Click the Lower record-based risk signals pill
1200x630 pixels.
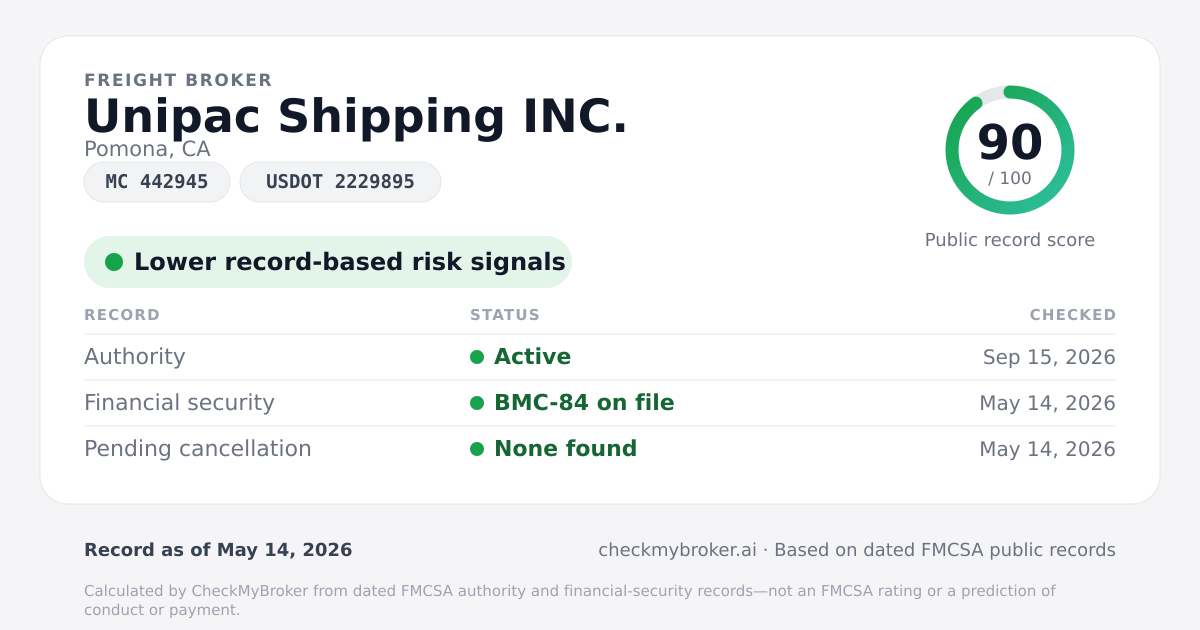[328, 262]
